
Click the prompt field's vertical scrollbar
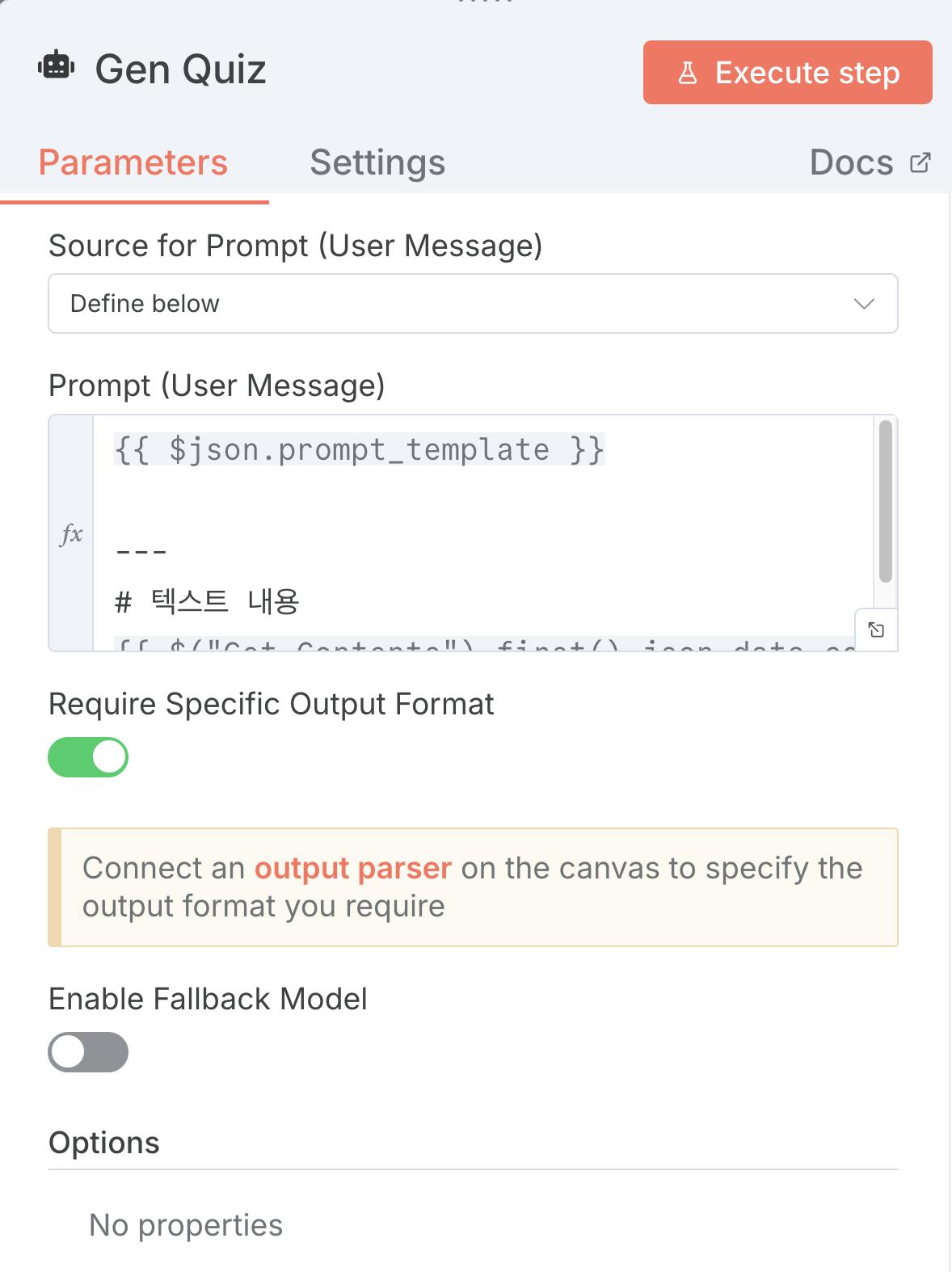(x=885, y=501)
